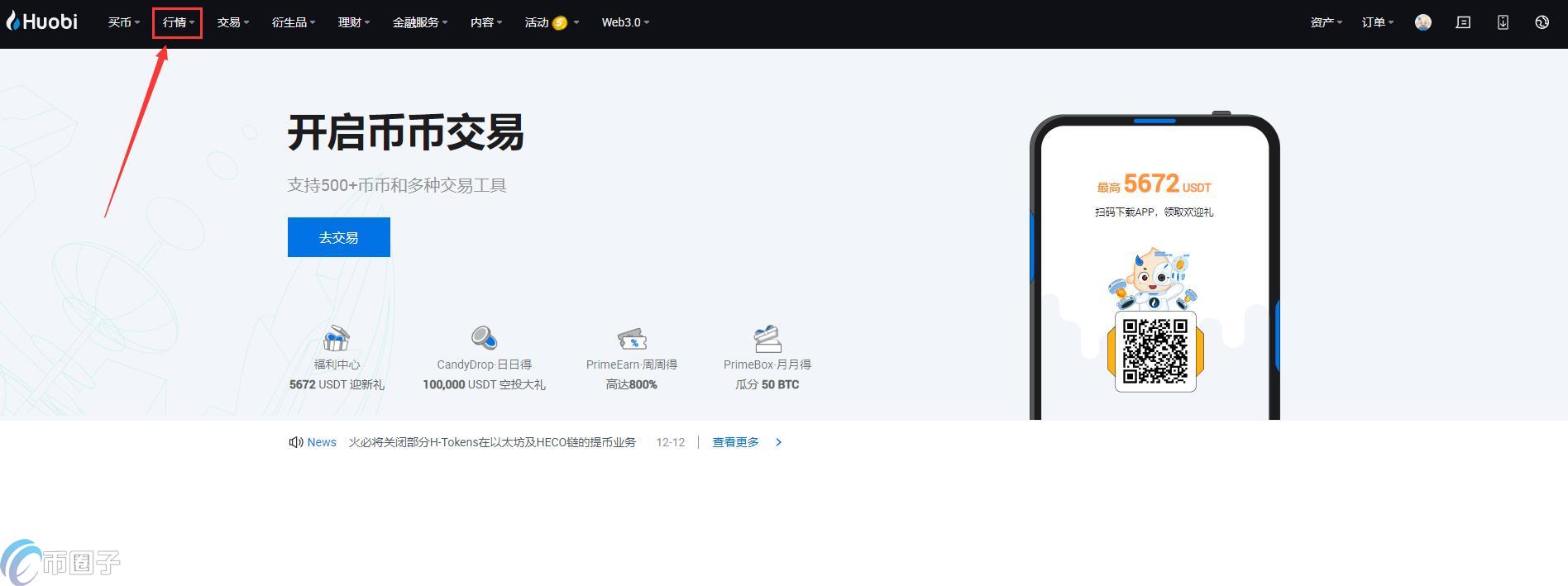Click the 最高 5672 USDT text on phone
This screenshot has width=1568, height=586.
pos(1154,183)
